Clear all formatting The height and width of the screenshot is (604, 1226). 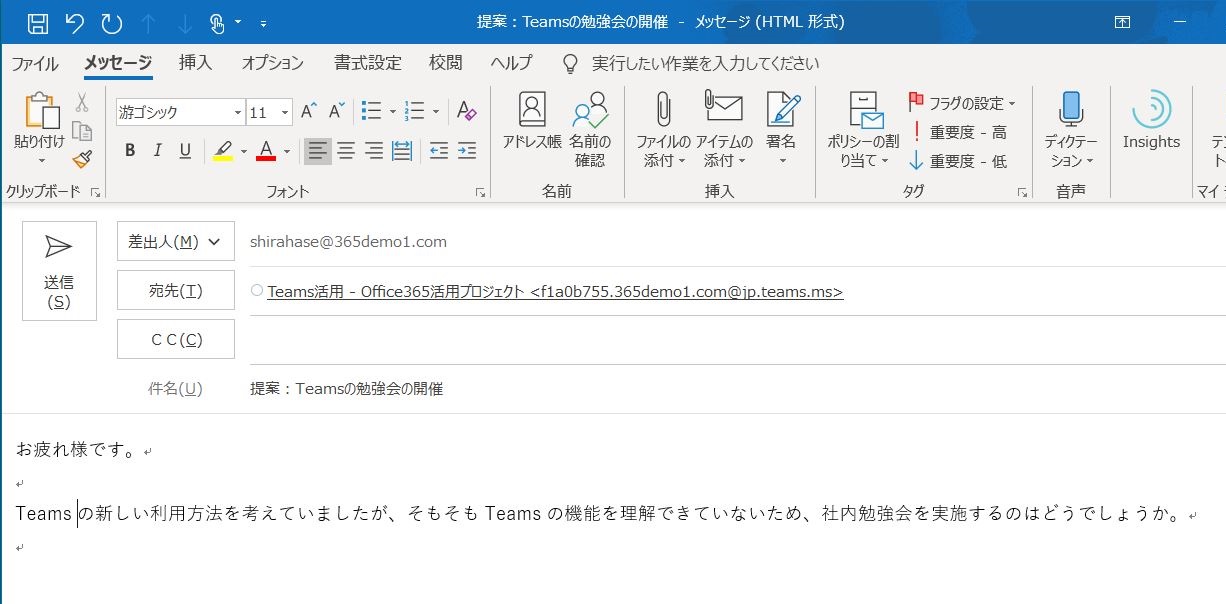coord(466,111)
